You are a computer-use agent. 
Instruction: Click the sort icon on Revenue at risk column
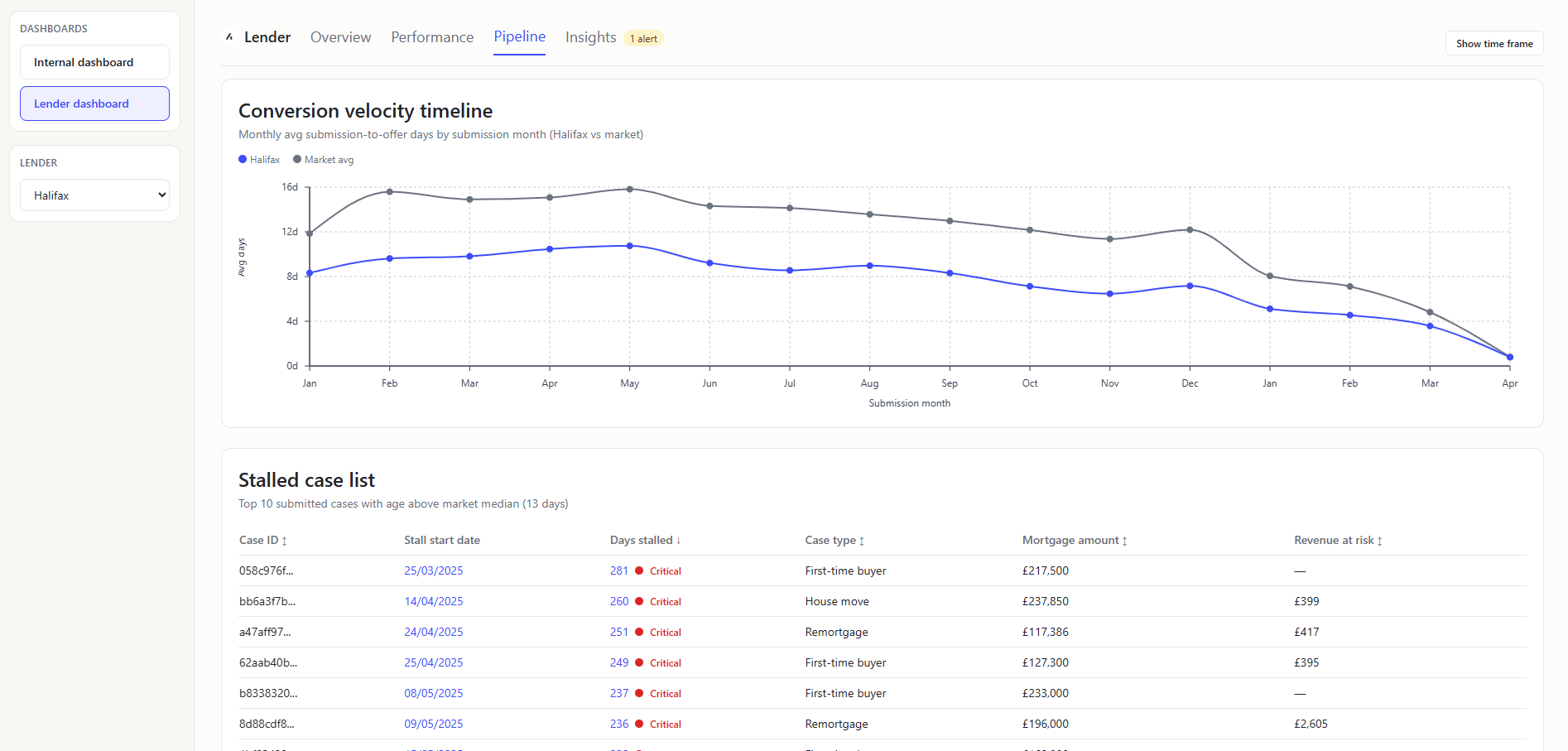[1379, 540]
